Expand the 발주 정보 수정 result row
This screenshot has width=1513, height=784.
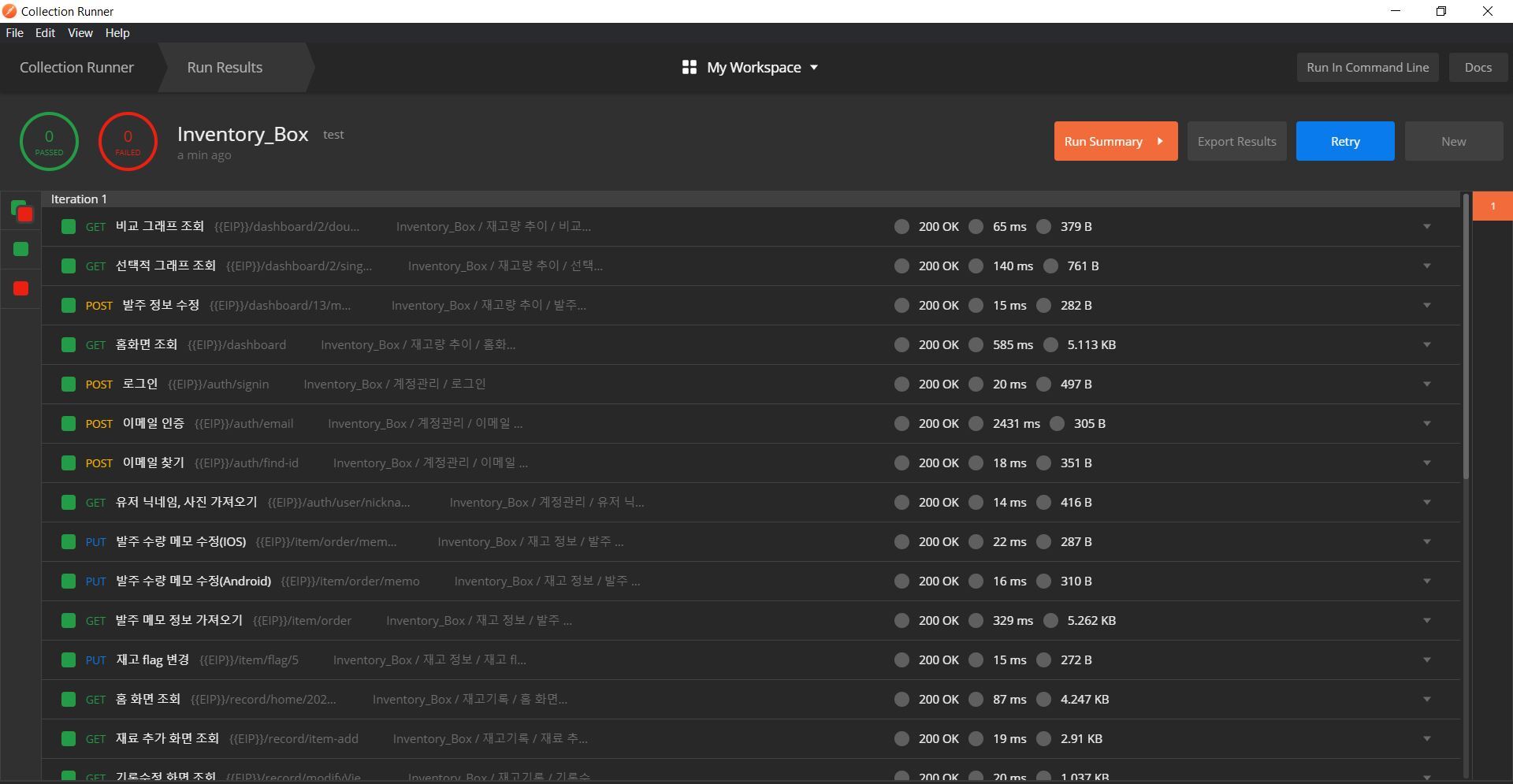click(1426, 306)
